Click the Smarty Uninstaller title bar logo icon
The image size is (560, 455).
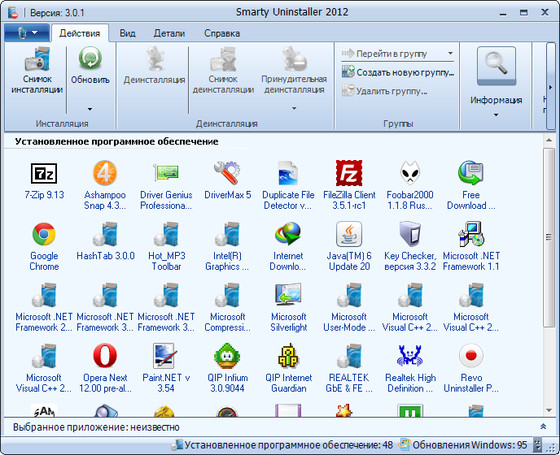(13, 12)
